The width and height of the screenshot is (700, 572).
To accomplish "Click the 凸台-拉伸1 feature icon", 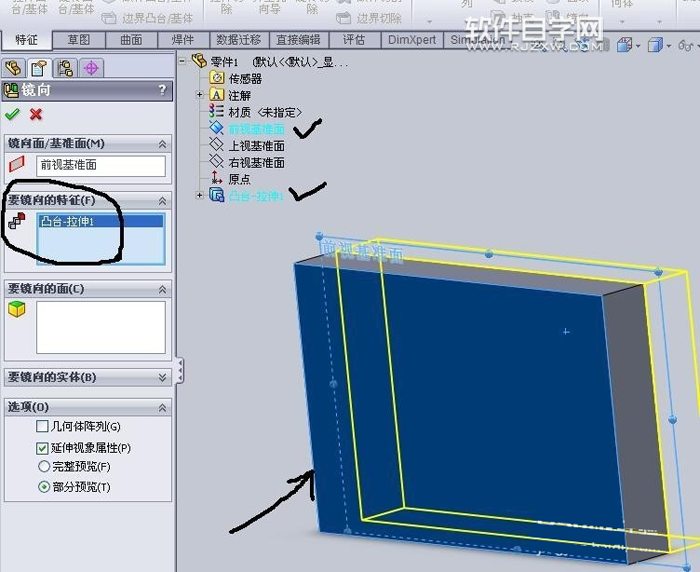I will pyautogui.click(x=217, y=195).
